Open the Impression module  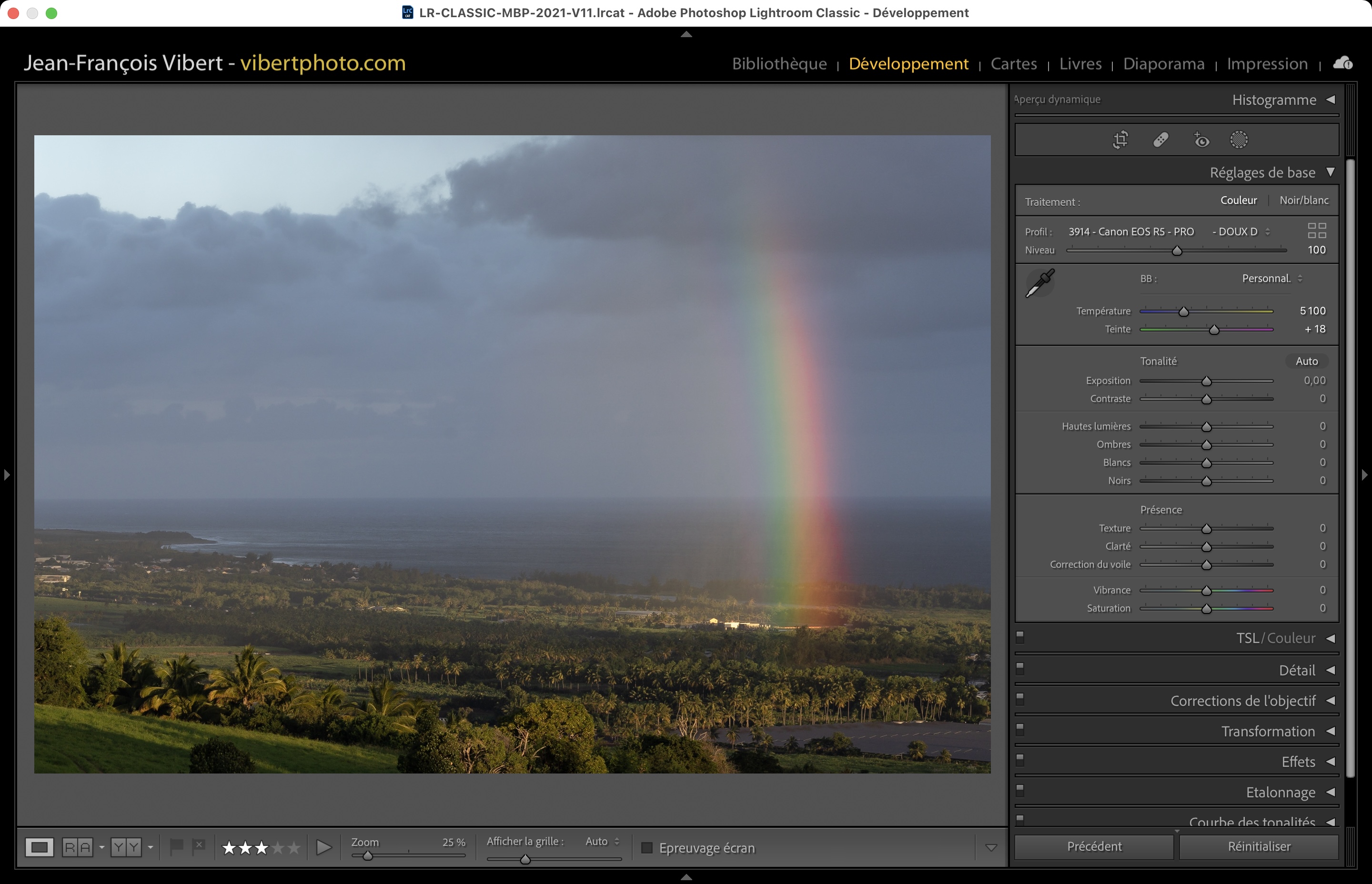click(1267, 64)
